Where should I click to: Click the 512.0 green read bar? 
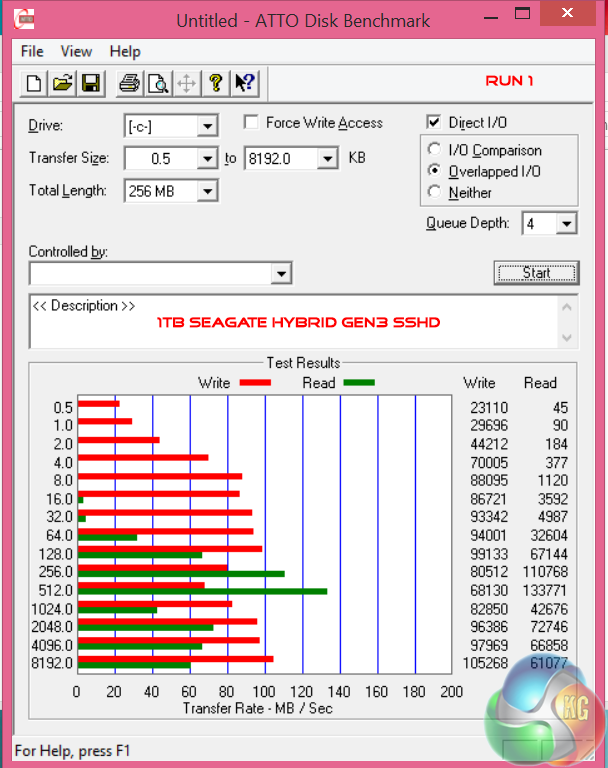click(x=202, y=591)
